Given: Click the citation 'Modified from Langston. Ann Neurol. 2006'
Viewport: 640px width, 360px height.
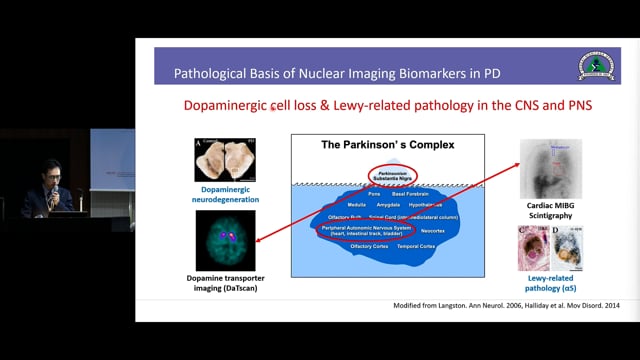Looking at the screenshot, I should click(457, 305).
